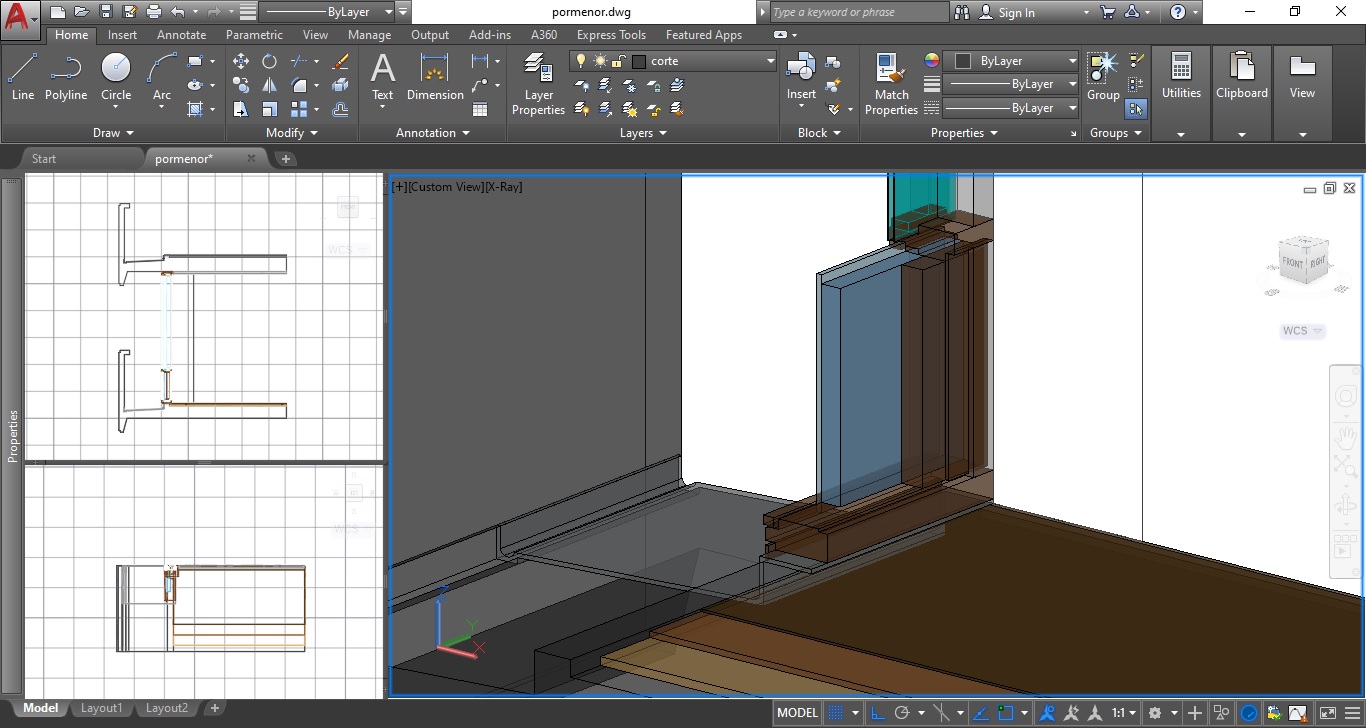Insert a Table from Annotation panel
The image size is (1366, 728).
[x=480, y=109]
